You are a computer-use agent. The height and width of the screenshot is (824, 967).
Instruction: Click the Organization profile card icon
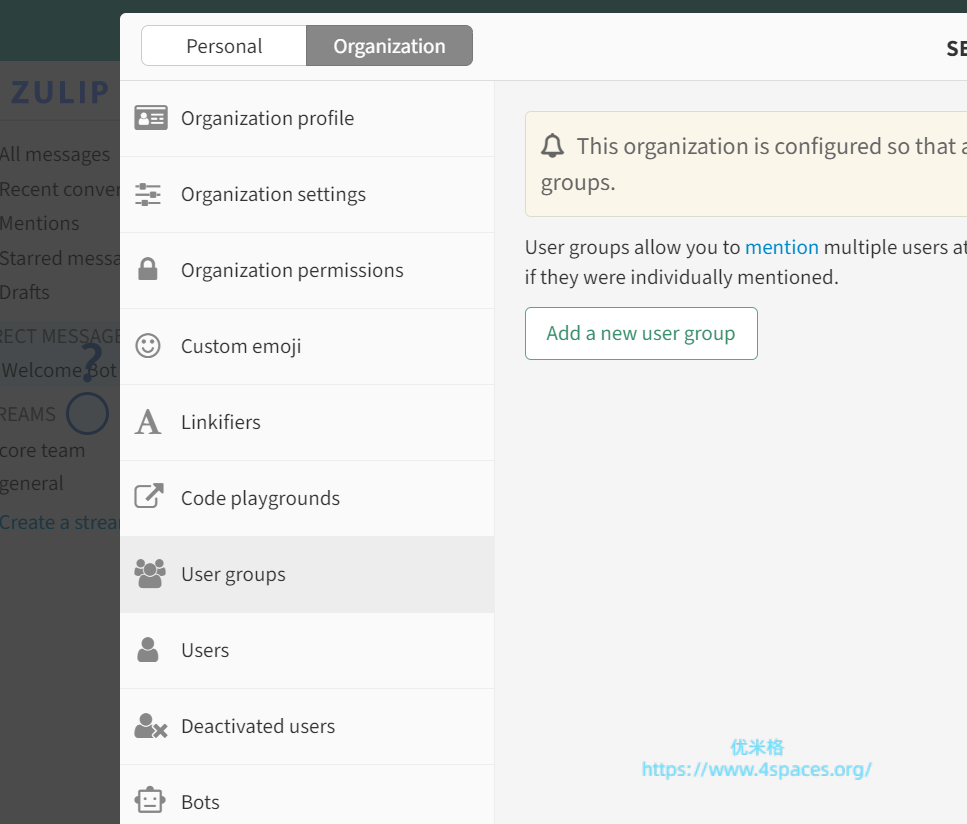coord(150,118)
